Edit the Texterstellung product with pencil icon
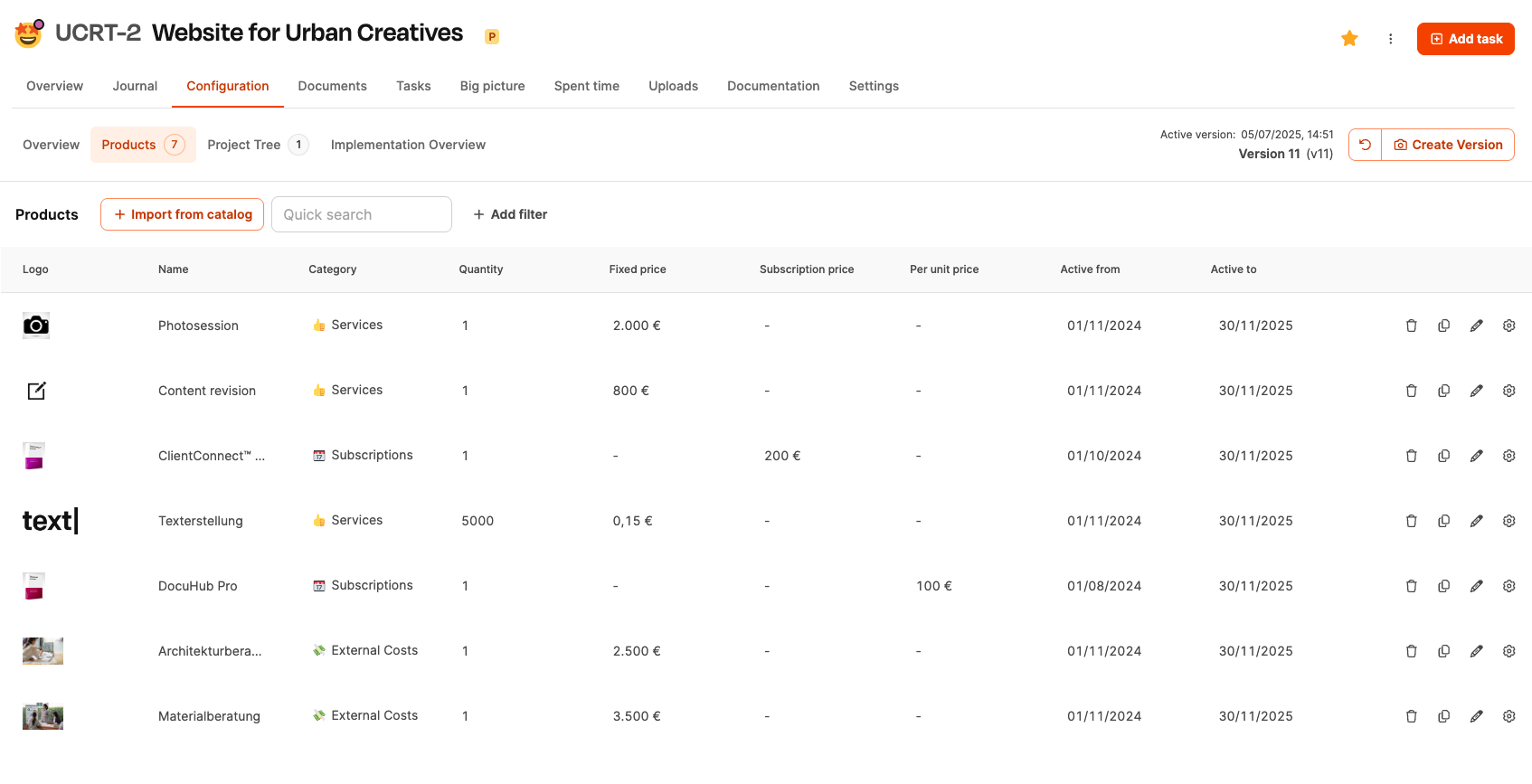The image size is (1532, 784). pyautogui.click(x=1476, y=521)
